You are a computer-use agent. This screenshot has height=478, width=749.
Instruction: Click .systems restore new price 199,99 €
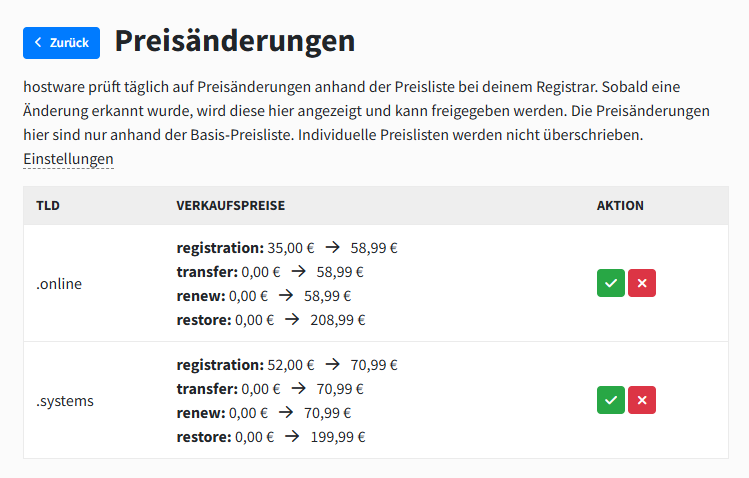coord(337,437)
